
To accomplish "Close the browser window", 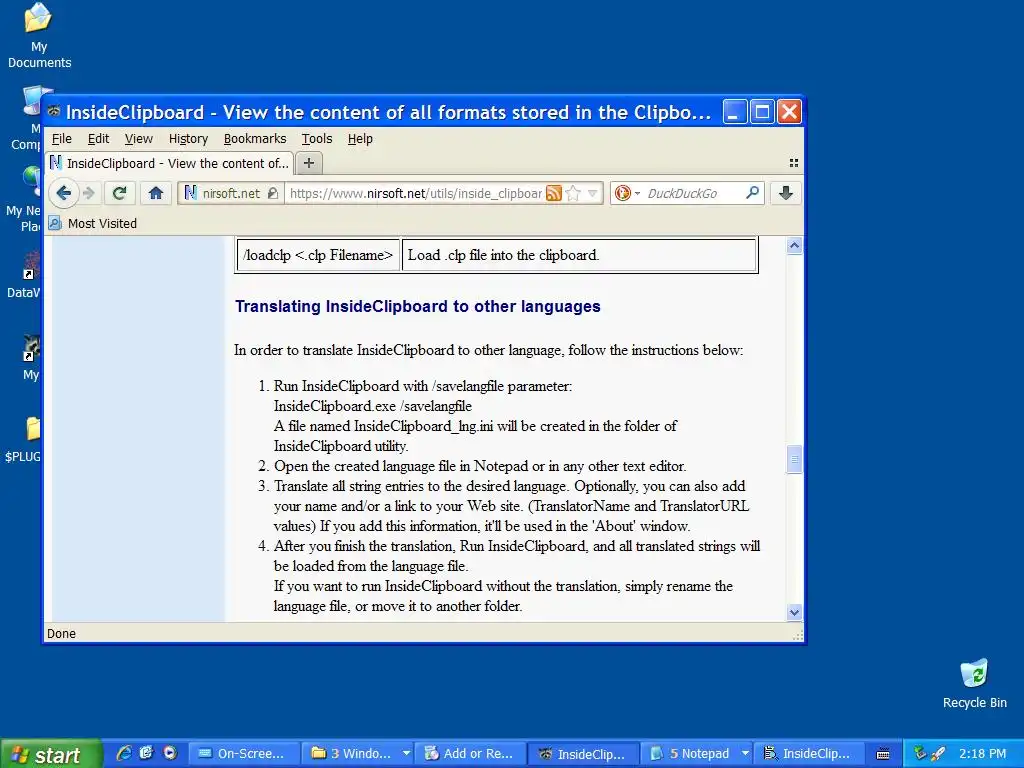I will pos(789,112).
